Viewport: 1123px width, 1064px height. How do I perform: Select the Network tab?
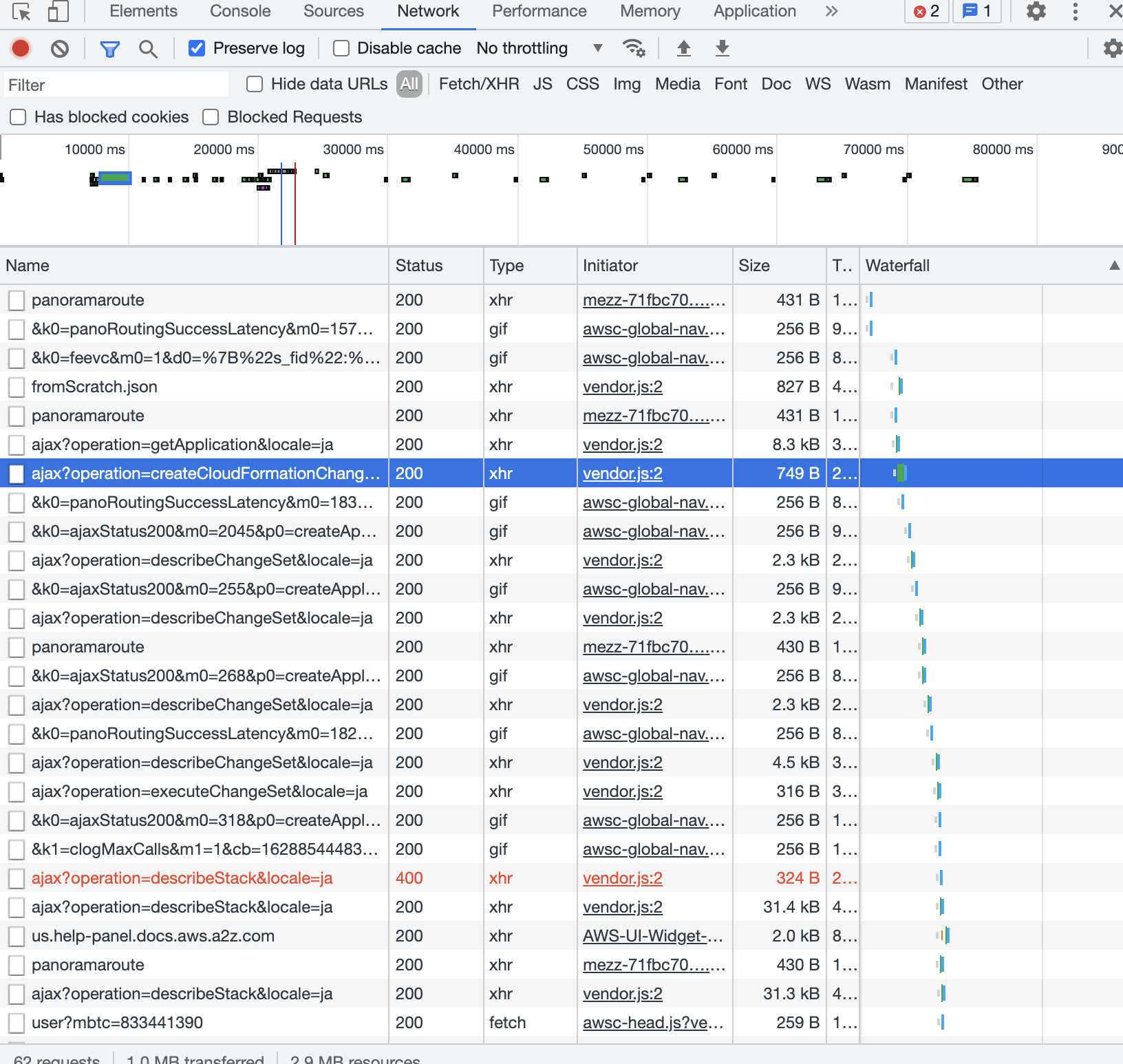[428, 11]
